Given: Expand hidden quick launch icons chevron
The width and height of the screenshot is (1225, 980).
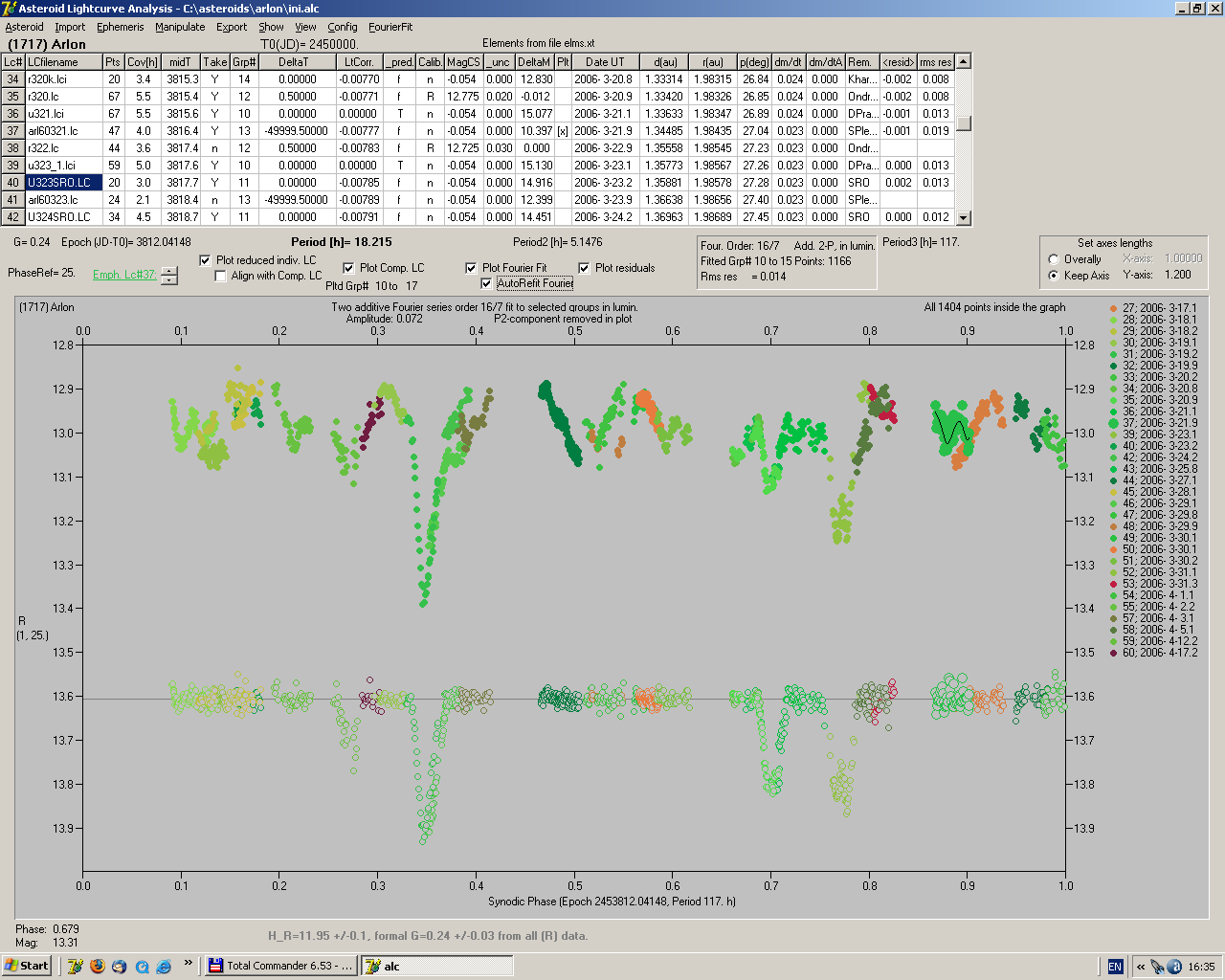Looking at the screenshot, I should (x=188, y=963).
